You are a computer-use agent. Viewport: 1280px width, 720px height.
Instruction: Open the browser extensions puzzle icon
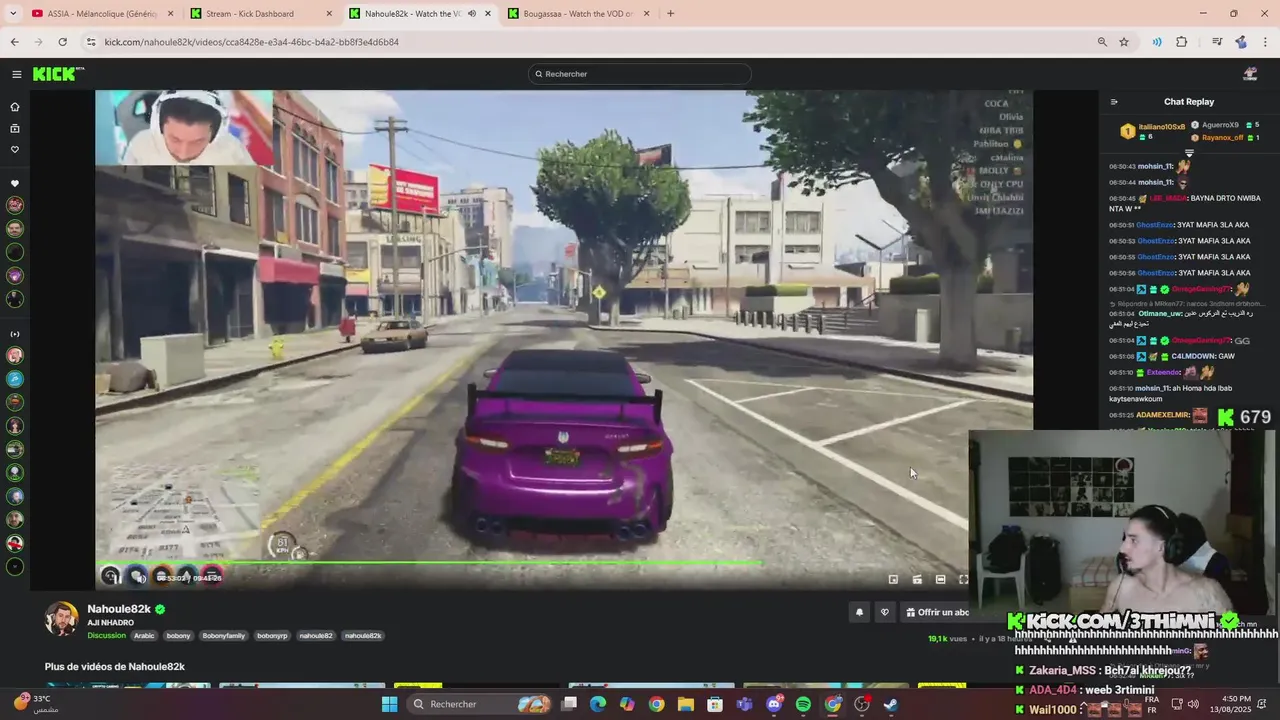point(1182,42)
